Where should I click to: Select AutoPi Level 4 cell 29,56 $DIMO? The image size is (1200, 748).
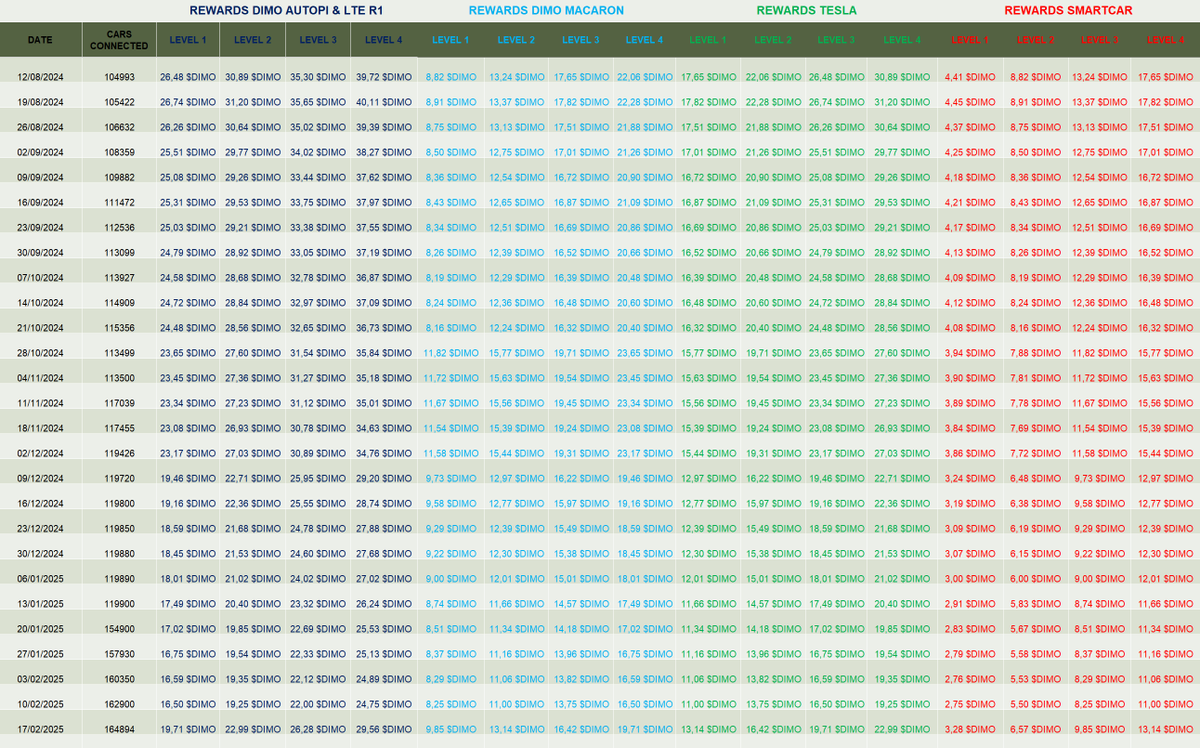coord(384,729)
